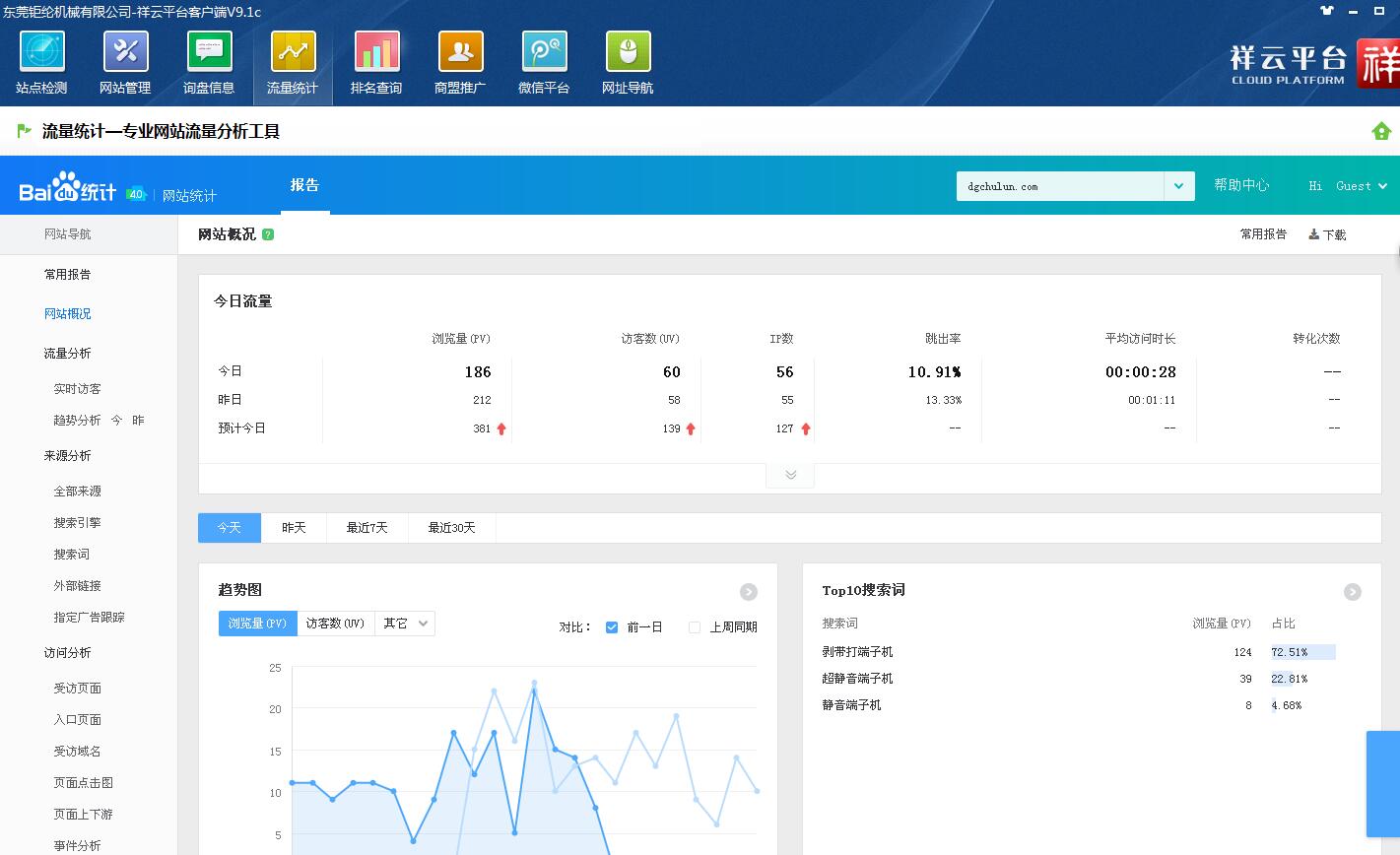
Task: Click the search term 静音端子机
Action: coord(851,705)
